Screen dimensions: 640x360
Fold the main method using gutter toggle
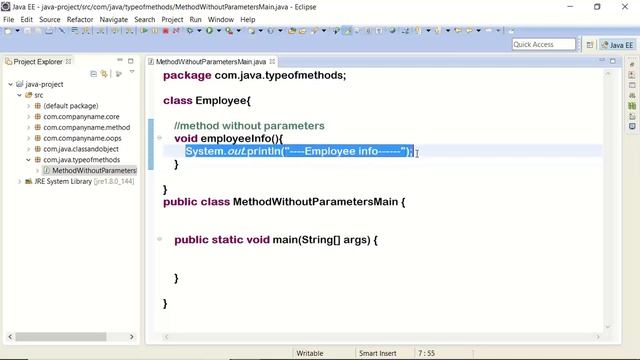pos(160,239)
